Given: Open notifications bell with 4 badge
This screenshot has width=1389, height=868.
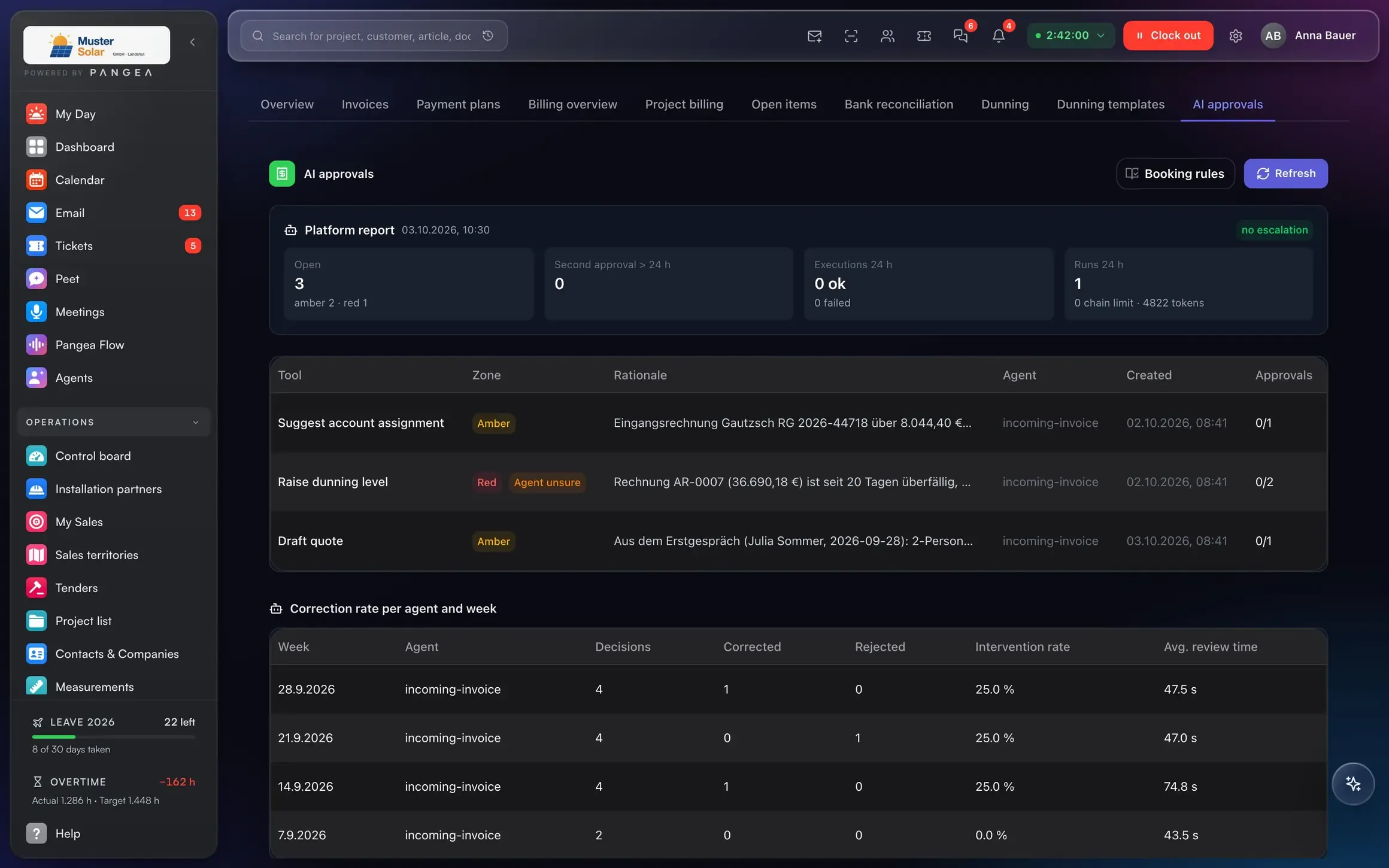Looking at the screenshot, I should (x=999, y=36).
